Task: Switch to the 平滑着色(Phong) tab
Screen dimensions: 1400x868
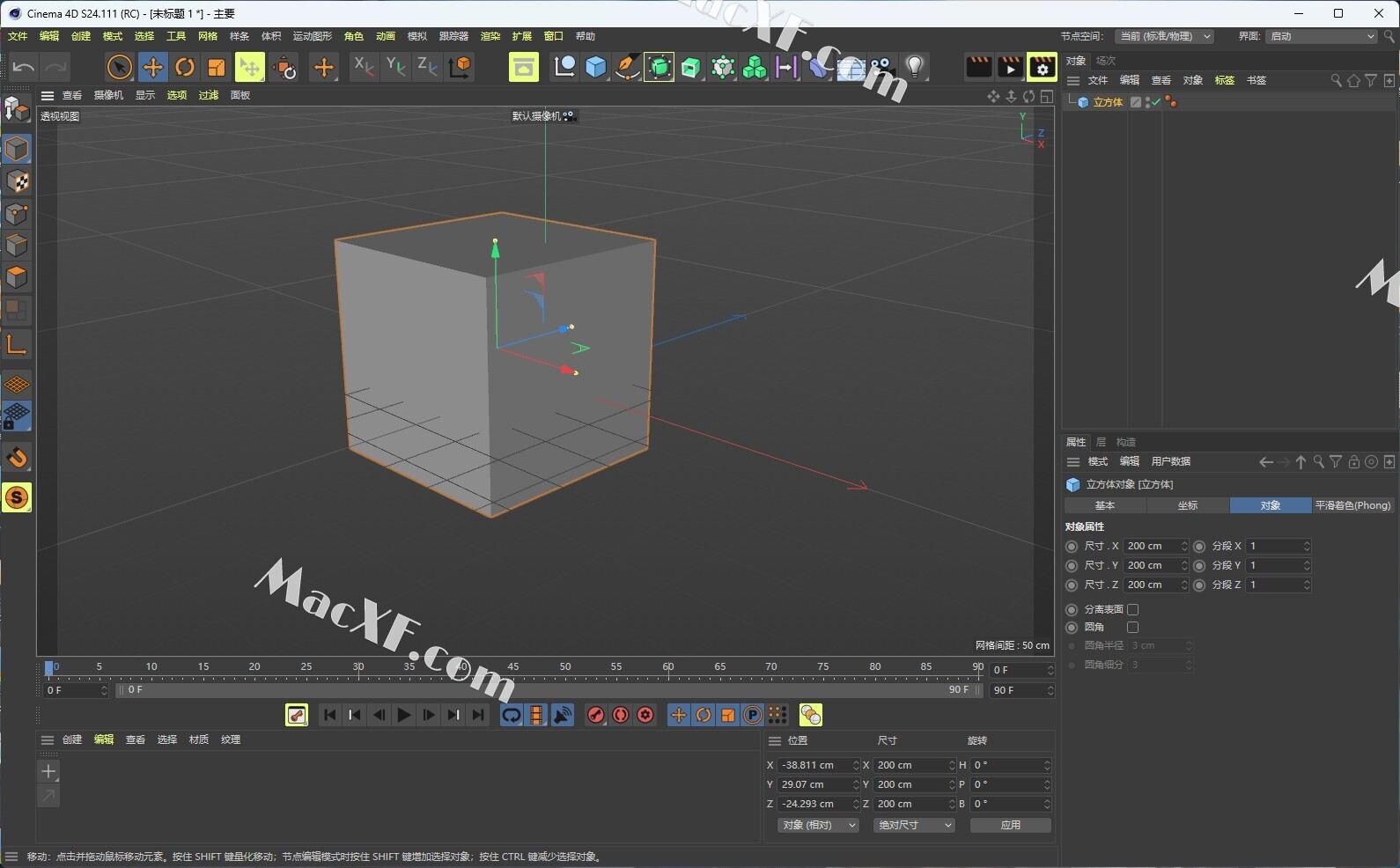Action: (x=1352, y=505)
